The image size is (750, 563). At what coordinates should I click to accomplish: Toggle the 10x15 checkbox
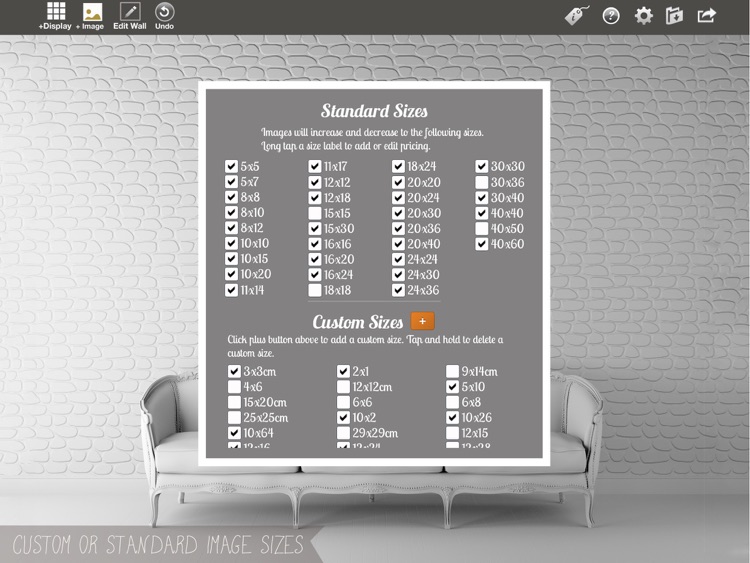tap(232, 259)
